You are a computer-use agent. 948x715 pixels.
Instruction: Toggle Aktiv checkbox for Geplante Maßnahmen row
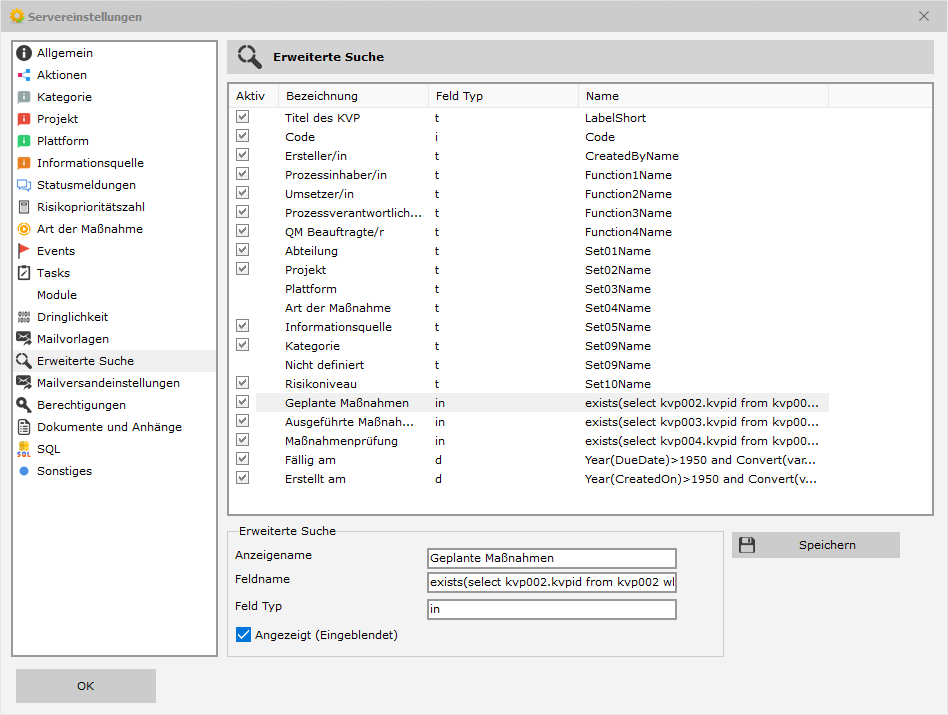242,402
